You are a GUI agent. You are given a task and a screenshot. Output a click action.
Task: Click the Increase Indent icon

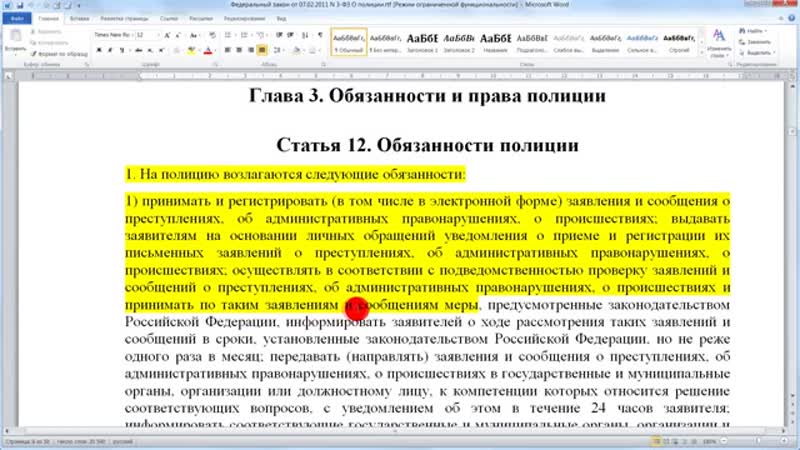coord(290,35)
